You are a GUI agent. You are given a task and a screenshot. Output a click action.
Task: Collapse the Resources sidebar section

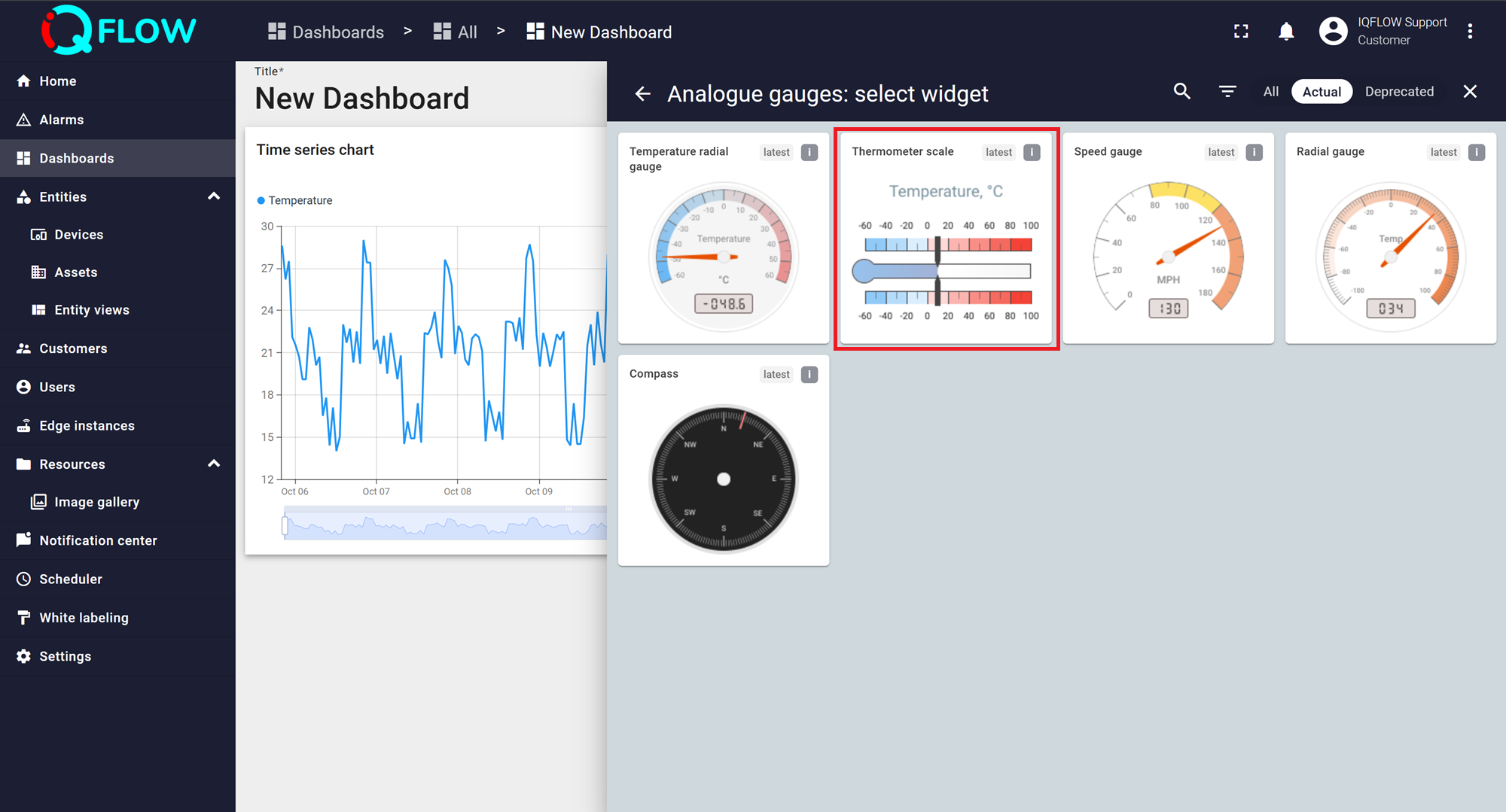[214, 464]
